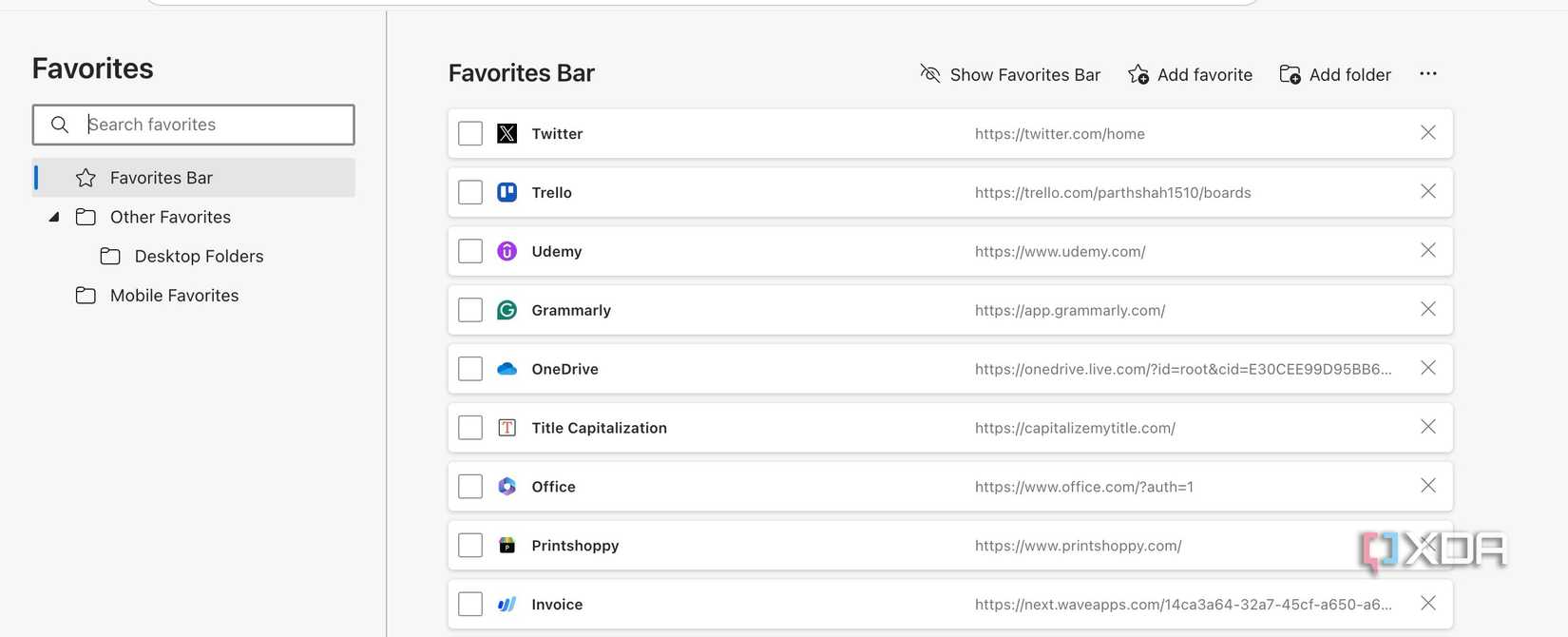Viewport: 1568px width, 637px height.
Task: Remove the Trello favorite
Action: point(1428,192)
